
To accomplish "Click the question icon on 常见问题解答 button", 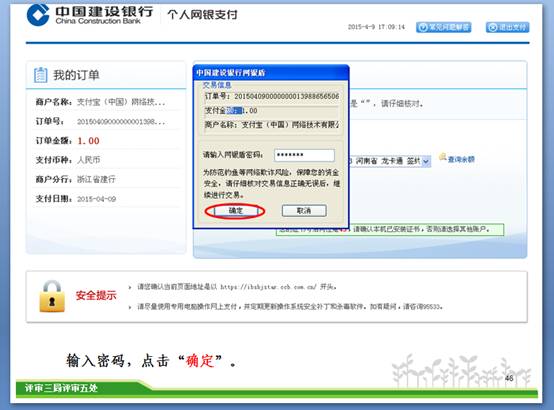I will (x=423, y=27).
